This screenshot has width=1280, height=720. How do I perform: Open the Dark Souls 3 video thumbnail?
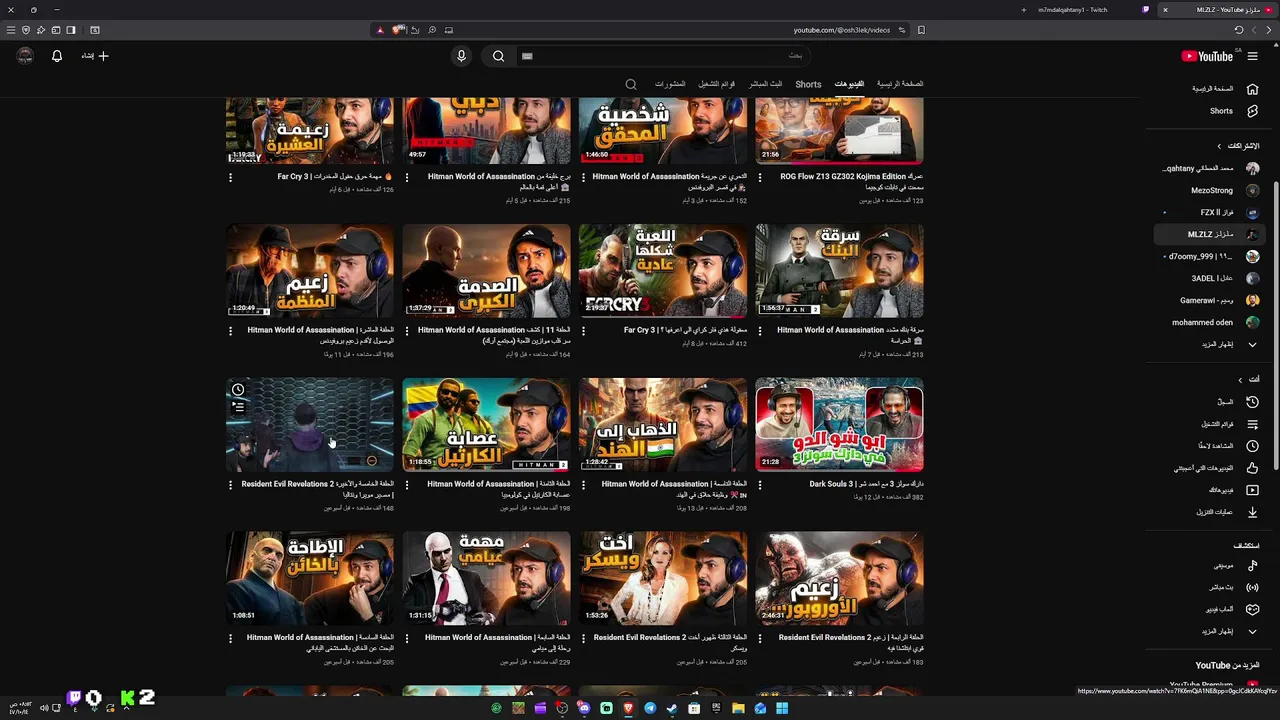click(839, 425)
